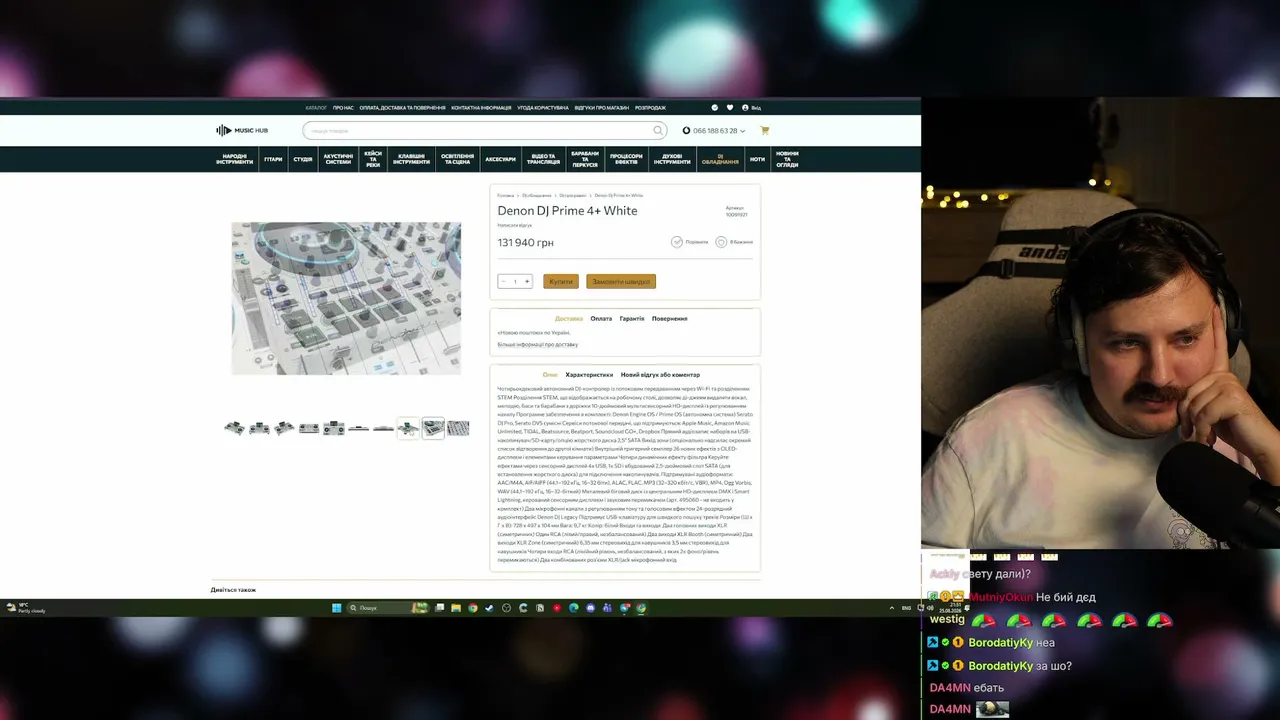Switch to the Доставка tab
This screenshot has height=720, width=1280.
(x=569, y=318)
